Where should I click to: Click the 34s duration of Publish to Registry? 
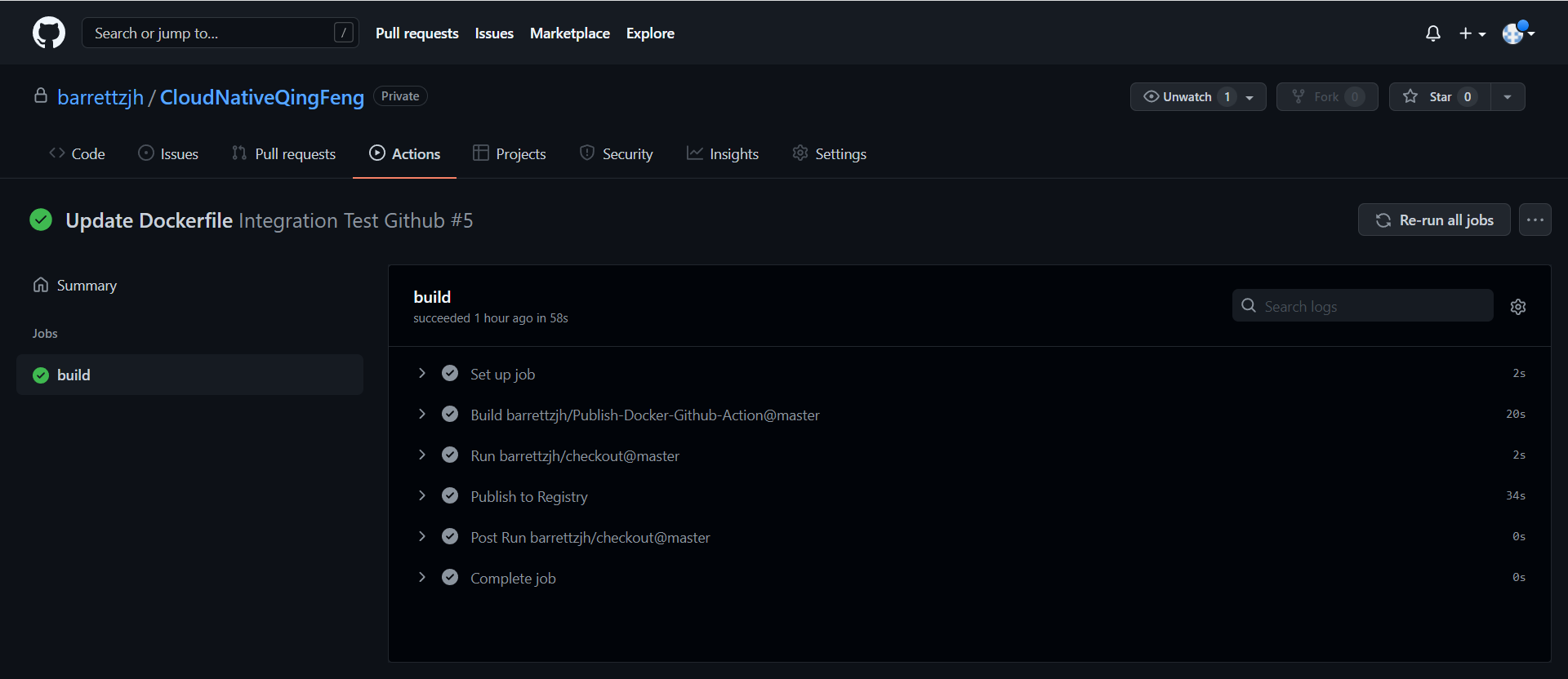(x=1516, y=495)
